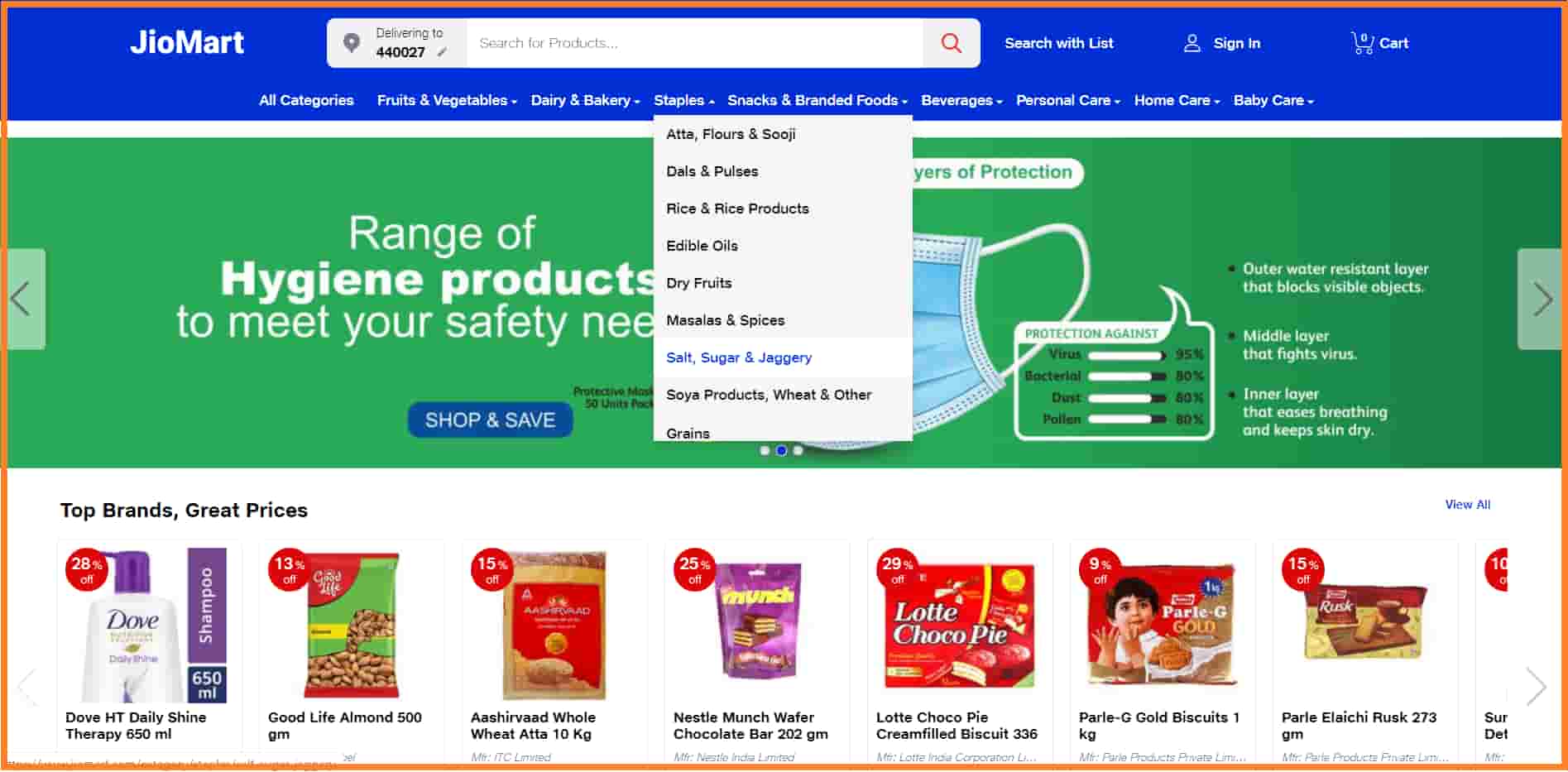Open the View All link
Screen dimensions: 1568x772
coord(1467,505)
